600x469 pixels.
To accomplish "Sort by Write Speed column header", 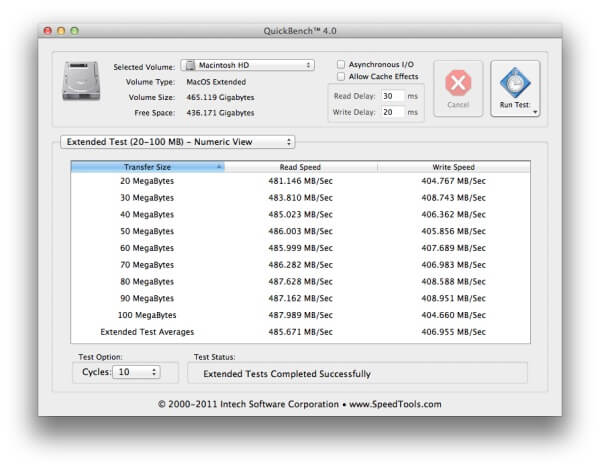I will (x=454, y=167).
